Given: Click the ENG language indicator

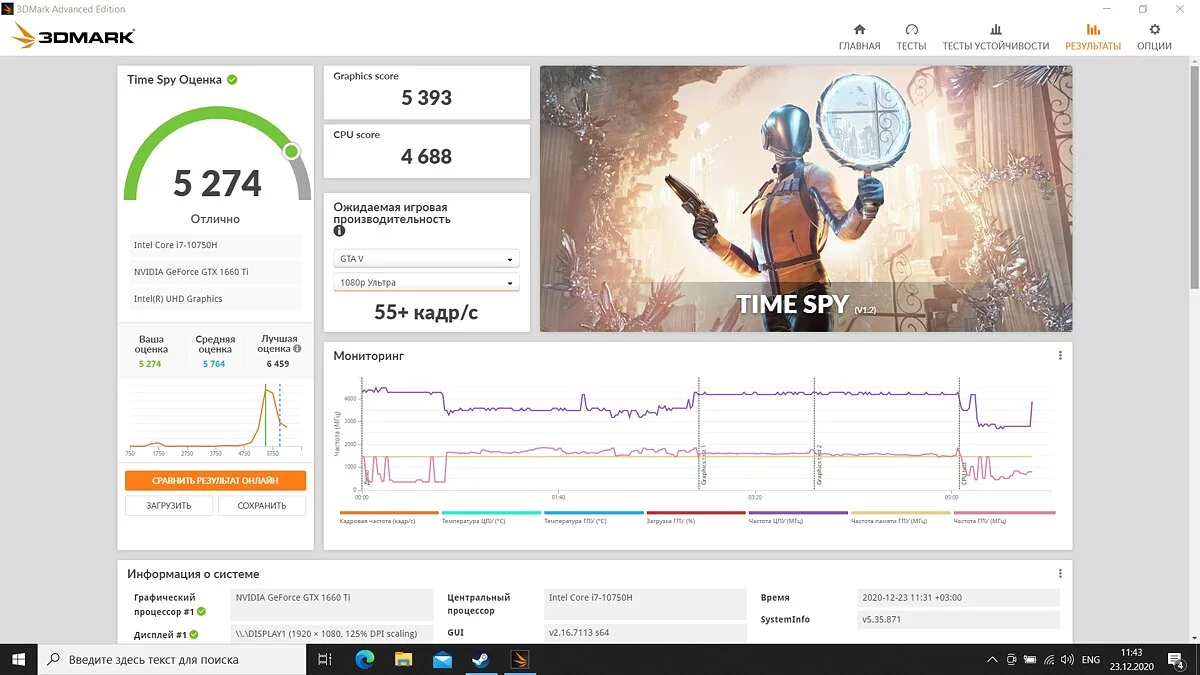Looking at the screenshot, I should click(x=1092, y=659).
